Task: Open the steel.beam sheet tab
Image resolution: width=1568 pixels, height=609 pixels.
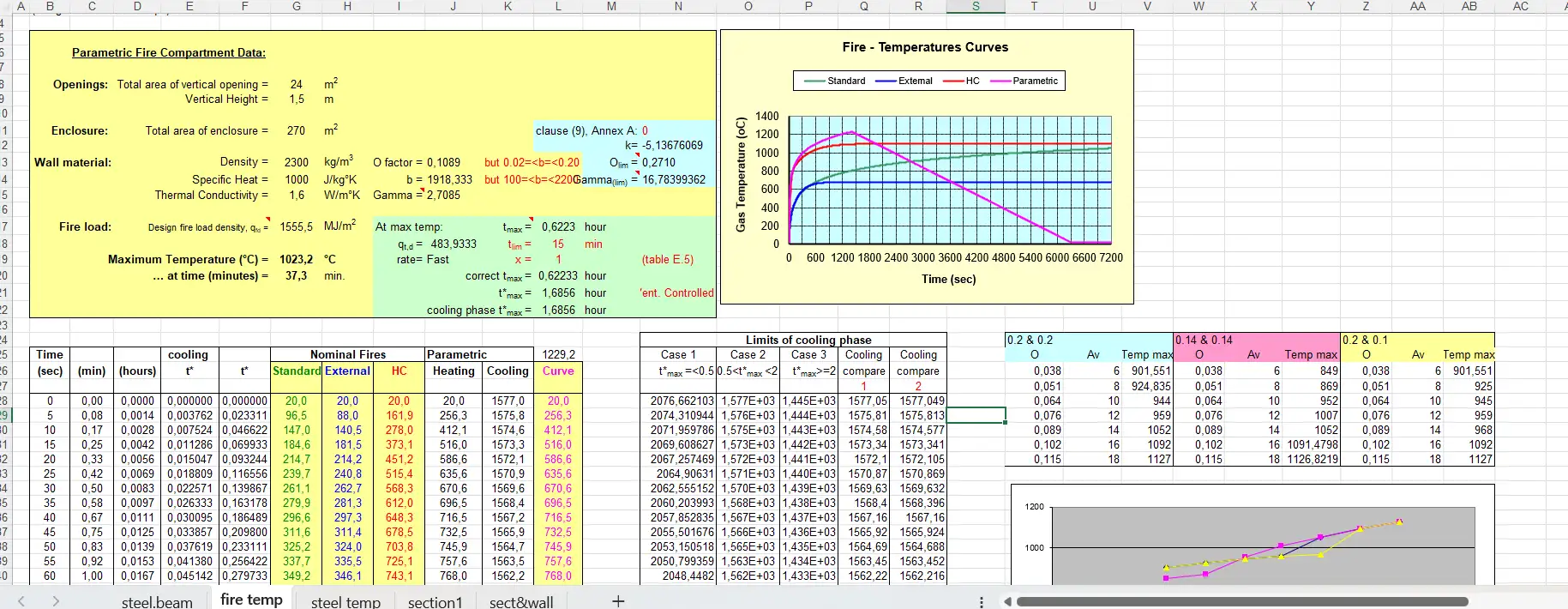Action: coord(157,602)
